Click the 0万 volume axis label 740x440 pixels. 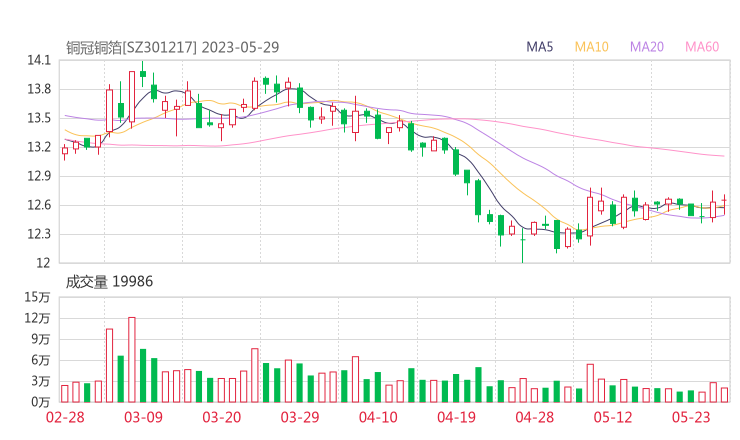point(41,402)
